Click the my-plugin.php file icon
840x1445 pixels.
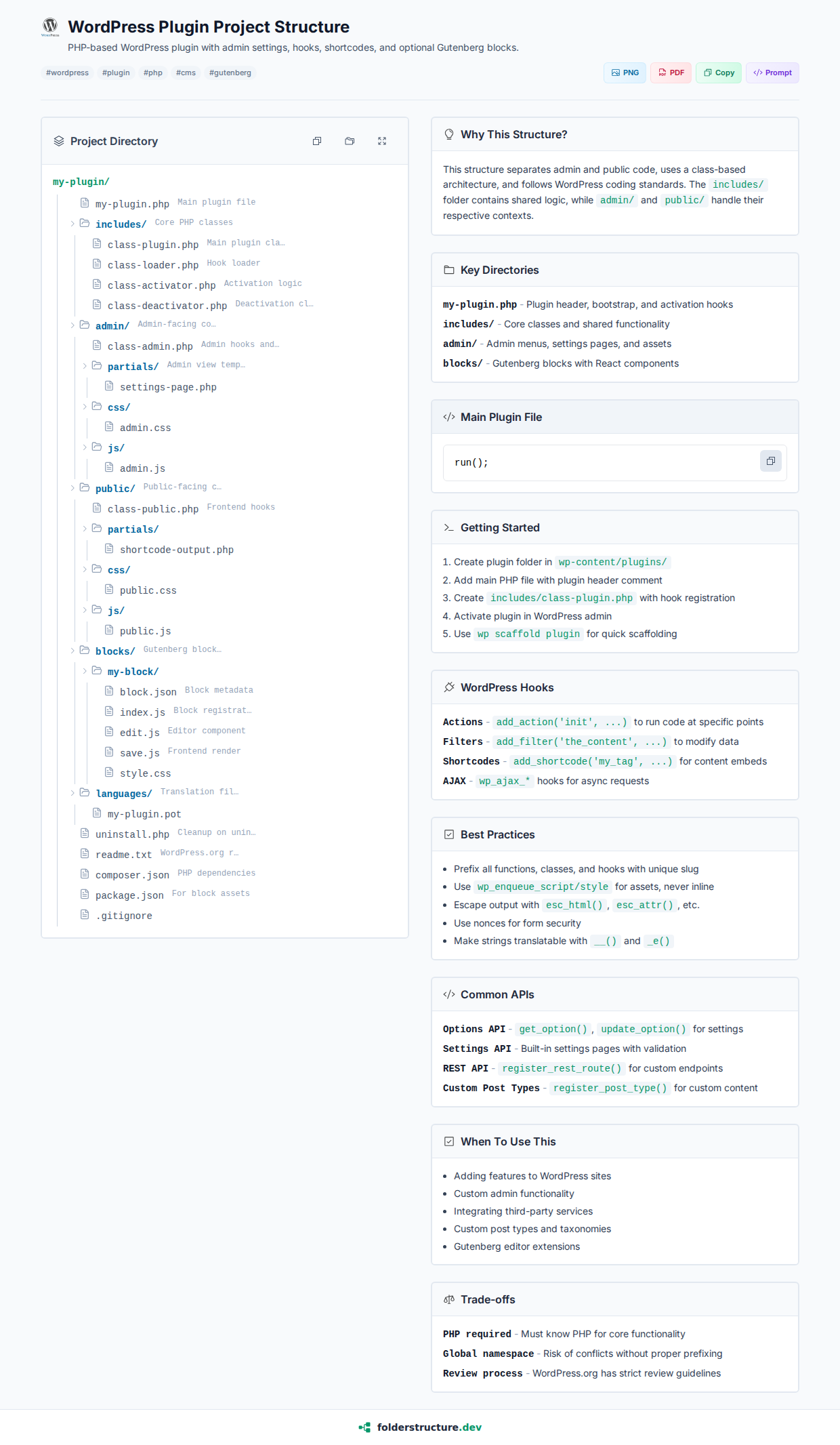85,203
